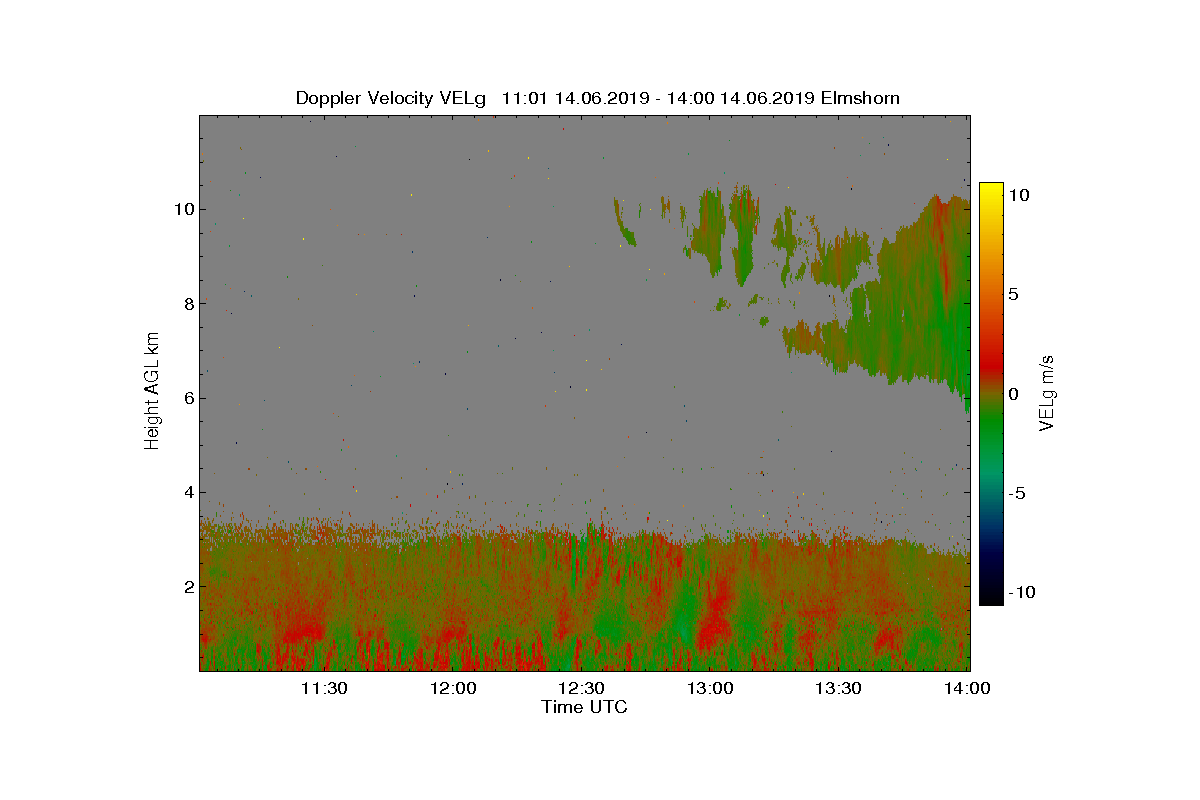Image resolution: width=1200 pixels, height=800 pixels.
Task: Click the colorbar value label -10
Action: tap(1021, 592)
